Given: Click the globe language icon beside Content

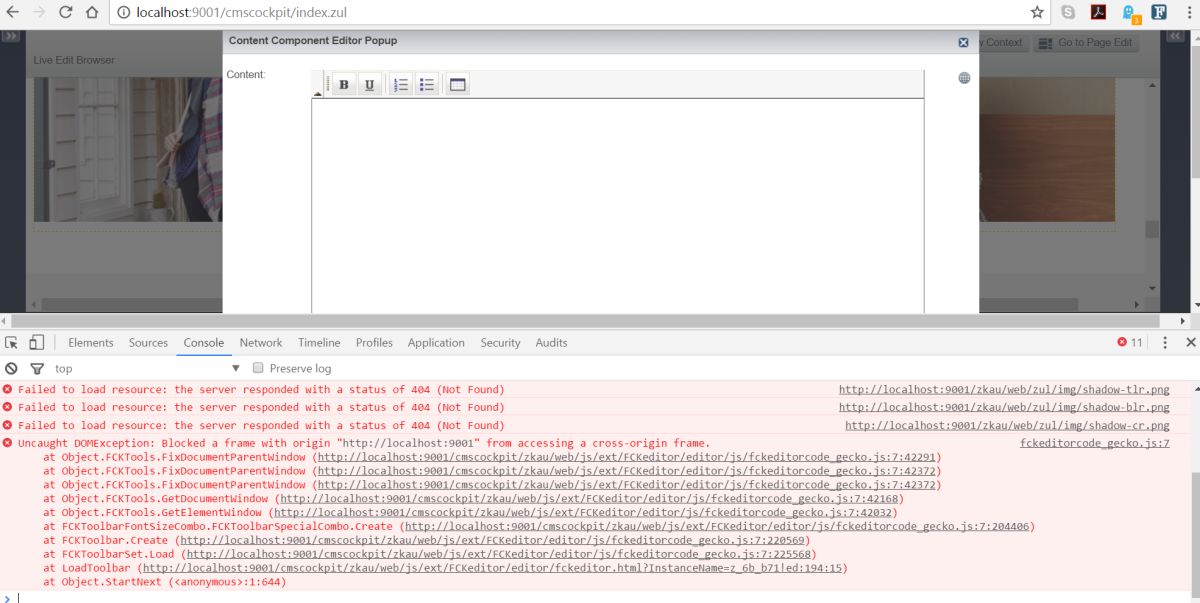Looking at the screenshot, I should [964, 78].
